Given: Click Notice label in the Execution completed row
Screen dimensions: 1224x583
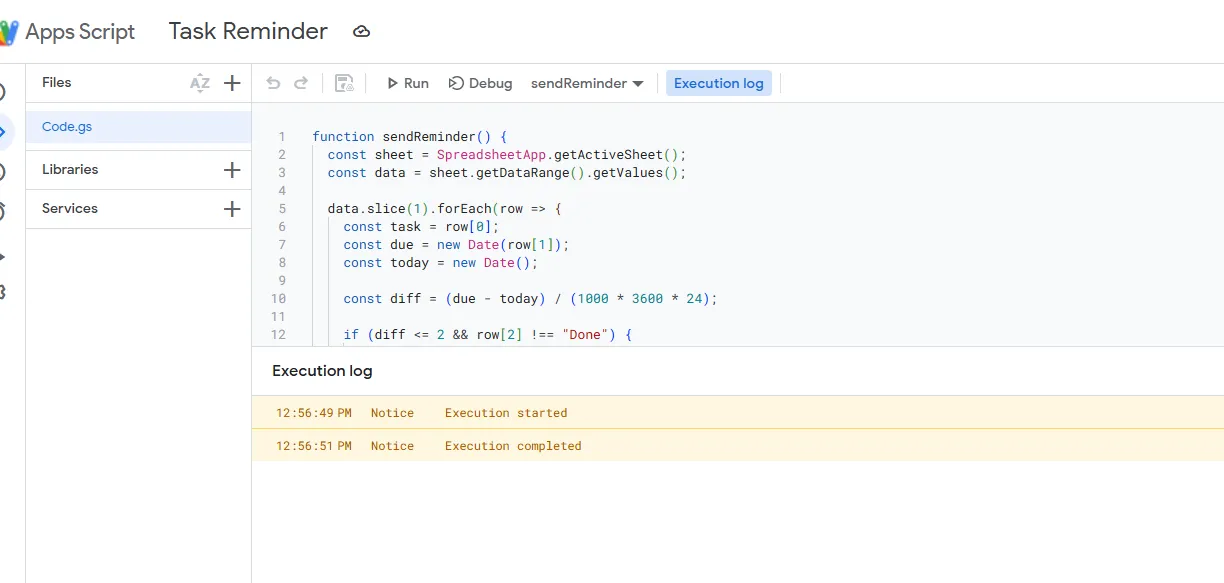Looking at the screenshot, I should [x=392, y=446].
